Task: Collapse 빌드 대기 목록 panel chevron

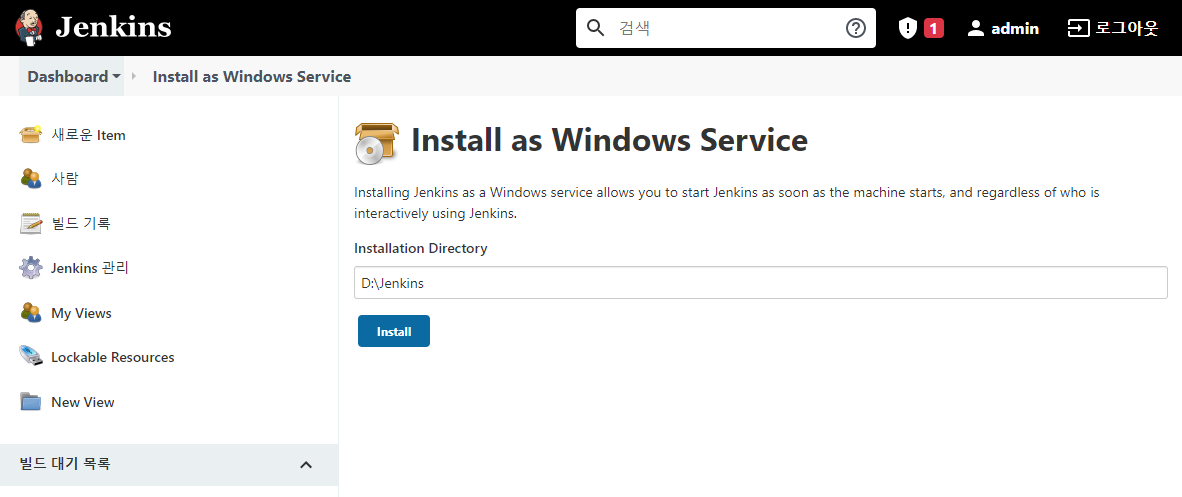Action: pyautogui.click(x=306, y=465)
